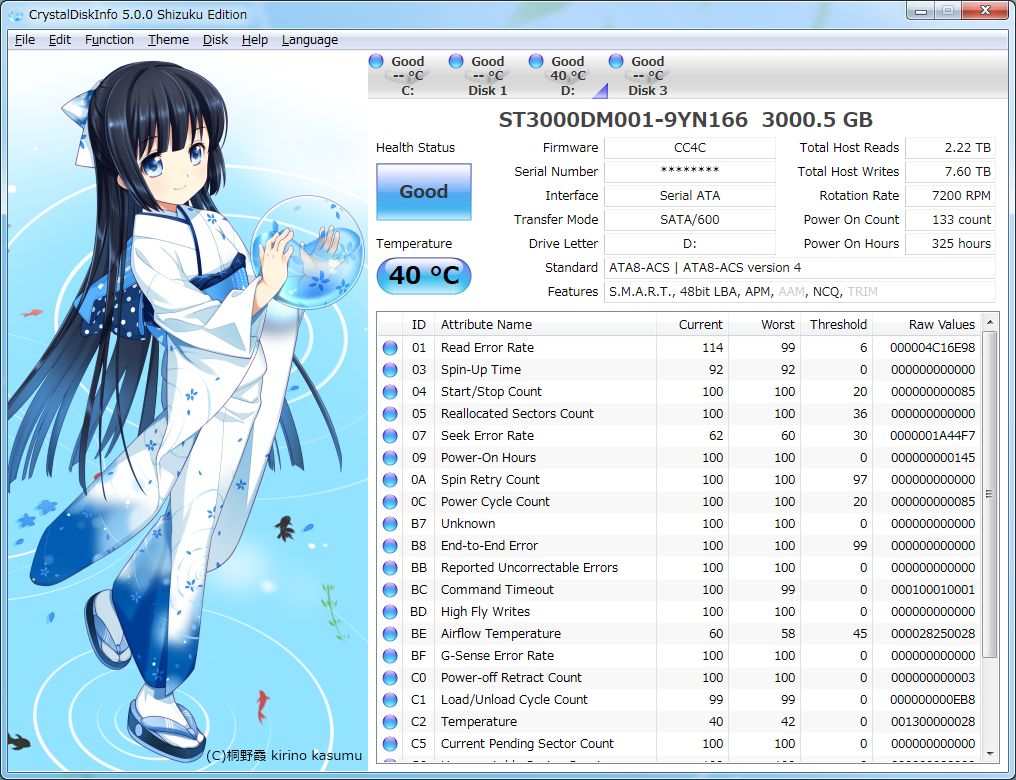The width and height of the screenshot is (1016, 780).
Task: Click the status orb next to Reallocated Sectors Count
Action: coord(391,413)
